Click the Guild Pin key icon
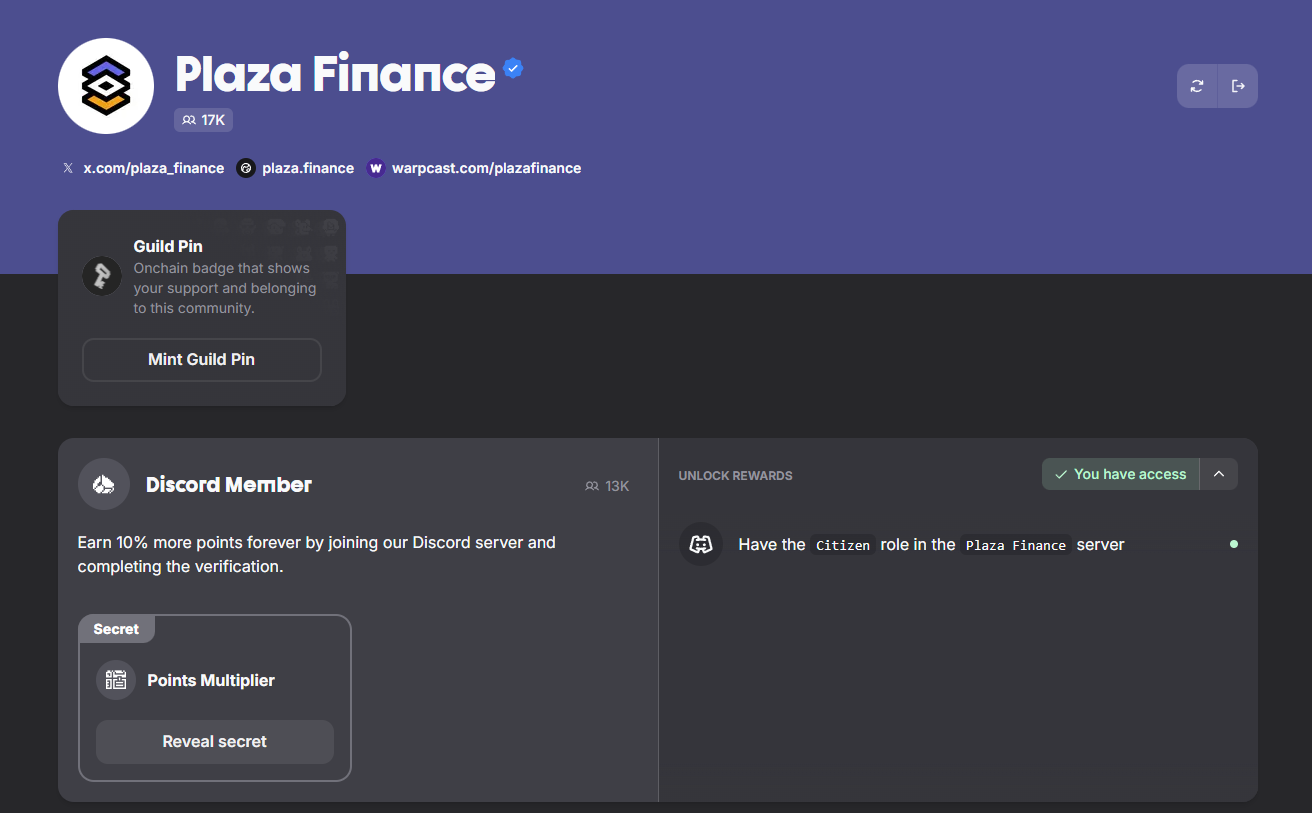Screen dimensions: 1312x813 click(x=102, y=277)
